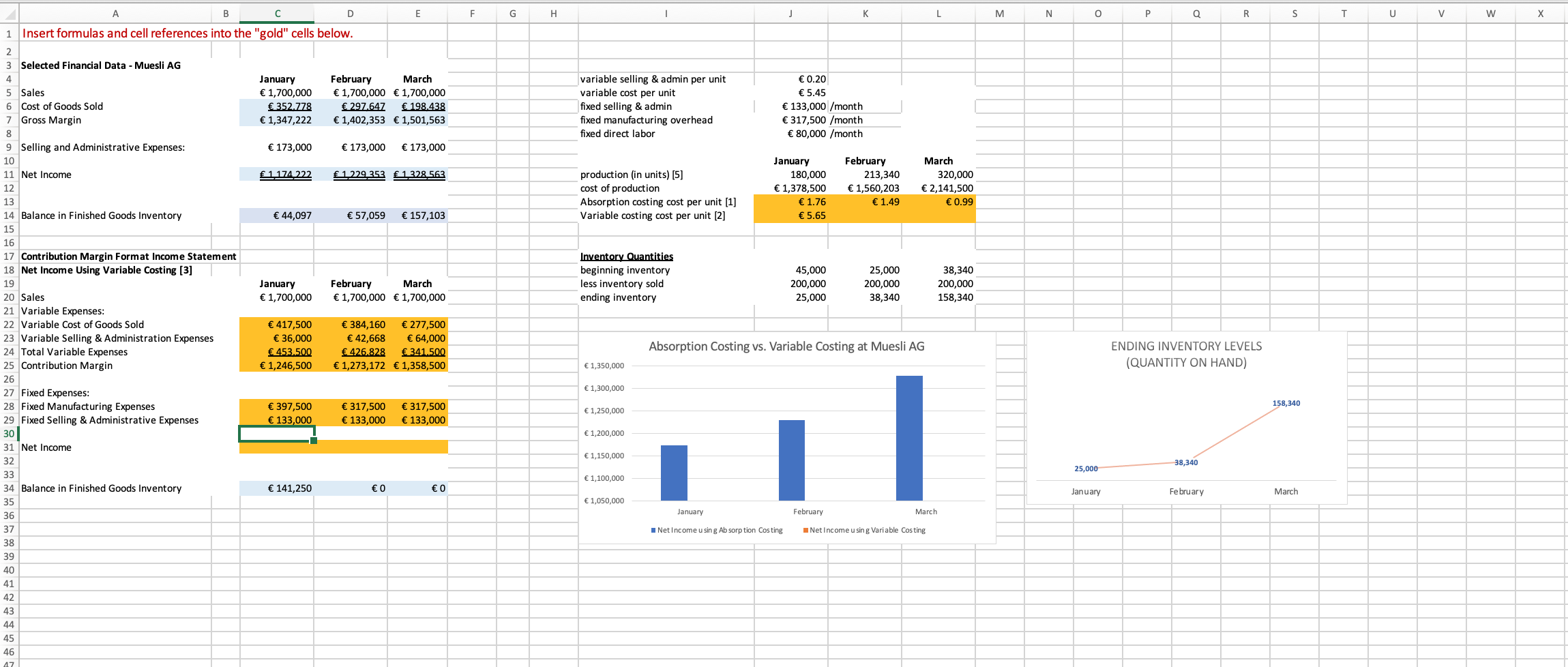Click 'Contribution Margin Format Income Statement' heading

pos(129,256)
